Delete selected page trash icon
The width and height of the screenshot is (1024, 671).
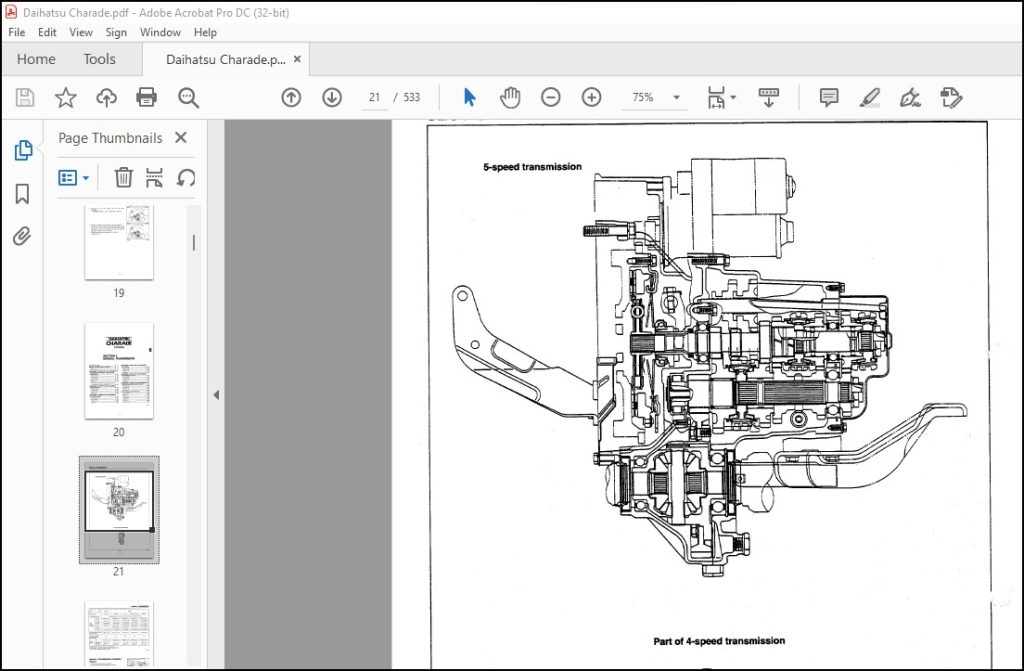point(123,177)
